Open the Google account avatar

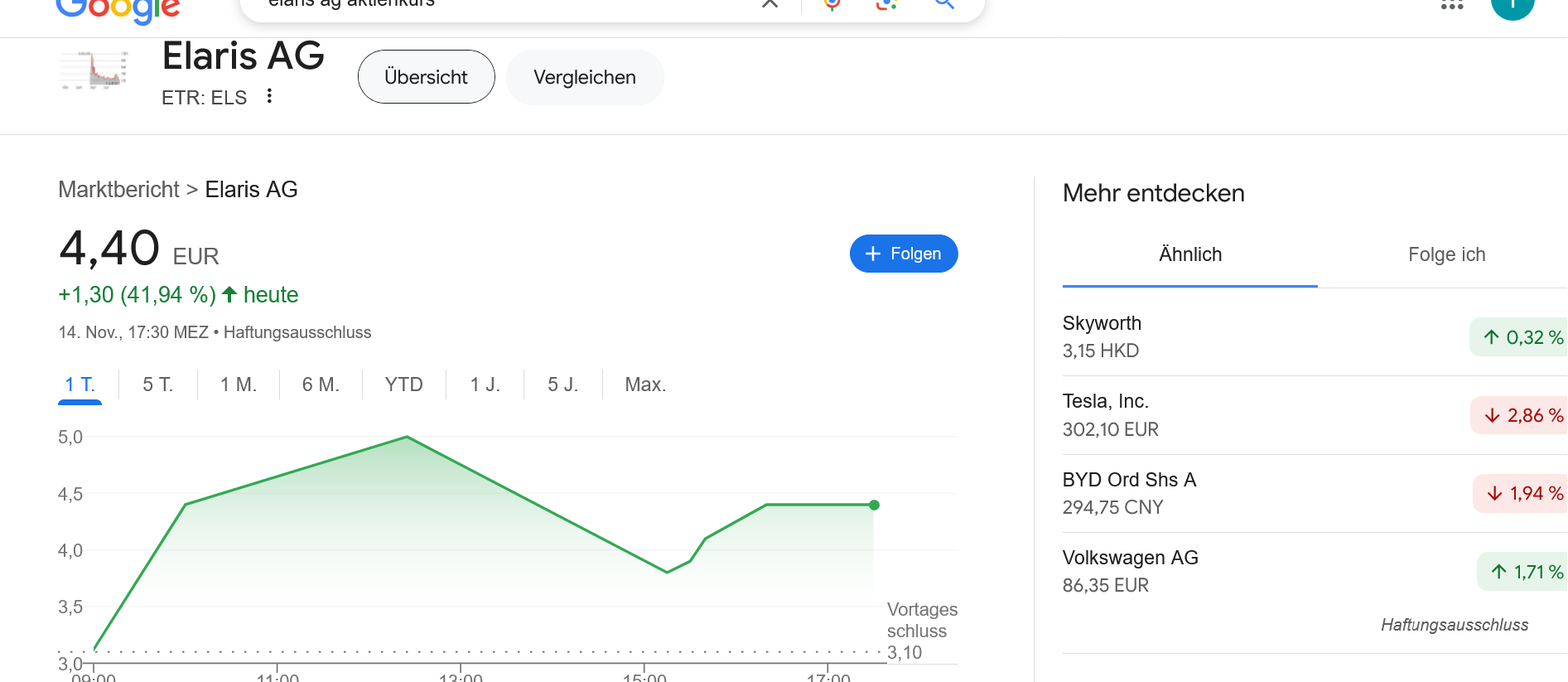click(x=1512, y=5)
